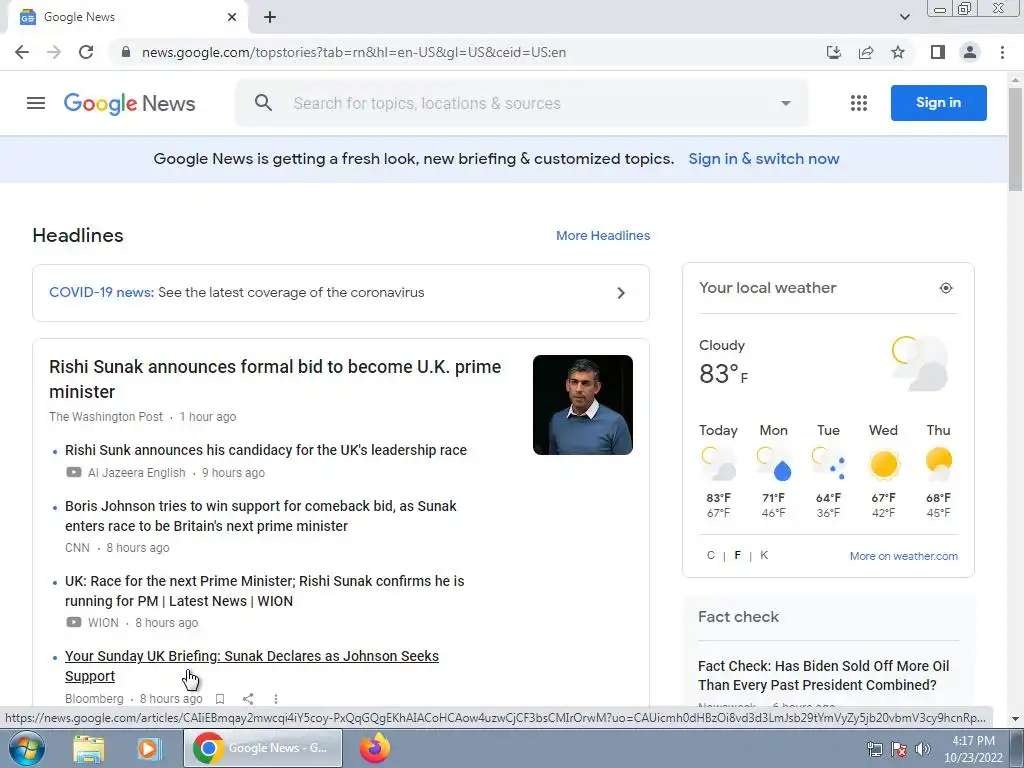Select Wednesday's sunny forecast icon
This screenshot has width=1024, height=768.
coord(884,464)
